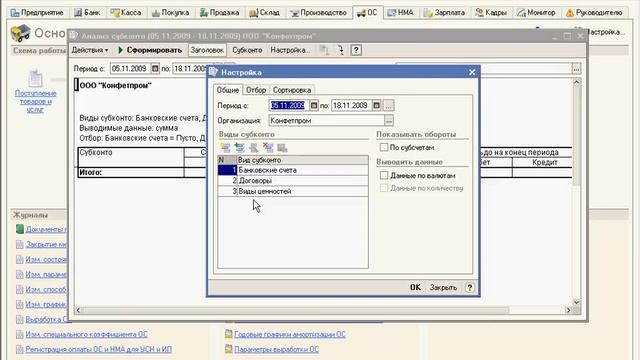Viewport: 640px width, 360px height.
Task: Open Регистрация оплаты ОС и НМА link
Action: 98,349
